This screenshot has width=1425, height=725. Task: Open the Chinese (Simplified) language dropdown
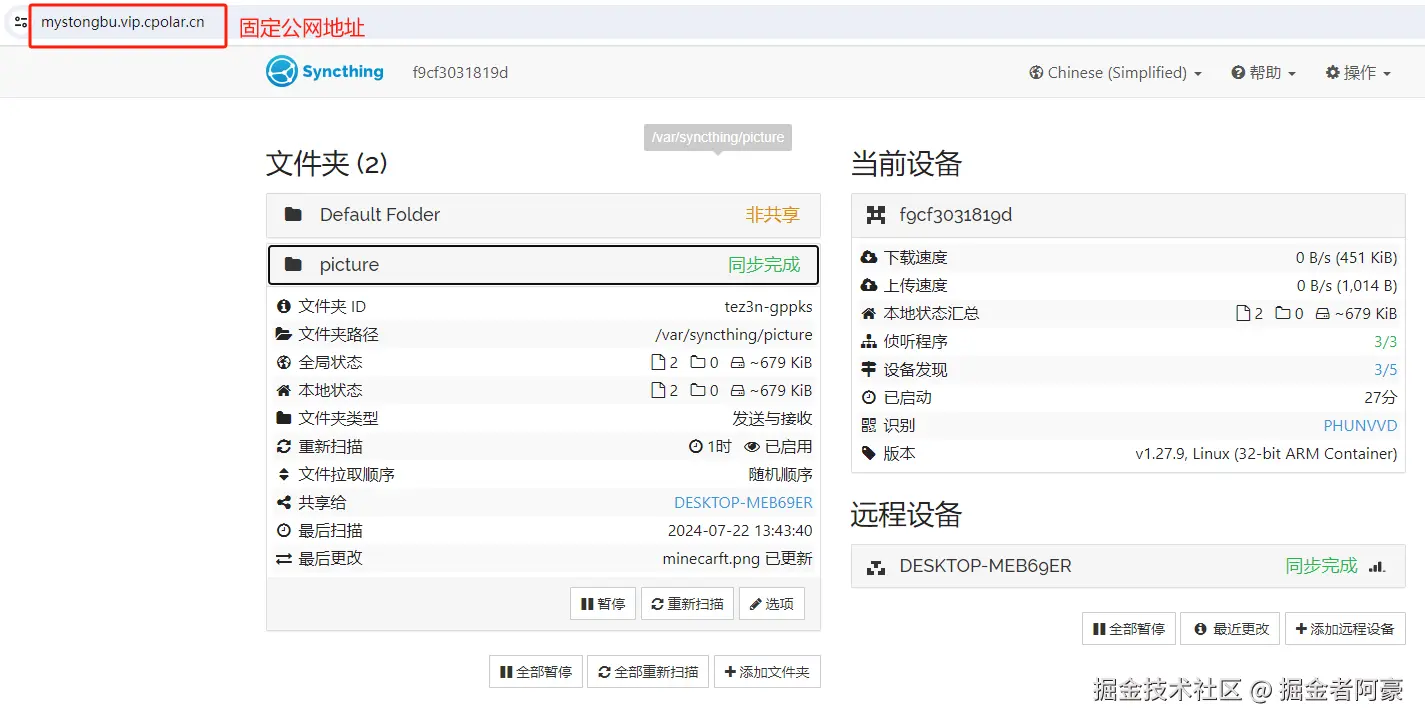pyautogui.click(x=1115, y=72)
